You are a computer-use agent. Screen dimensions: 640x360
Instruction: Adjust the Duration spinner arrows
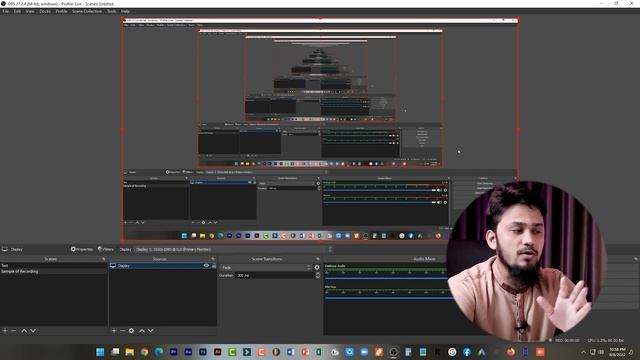coord(318,276)
